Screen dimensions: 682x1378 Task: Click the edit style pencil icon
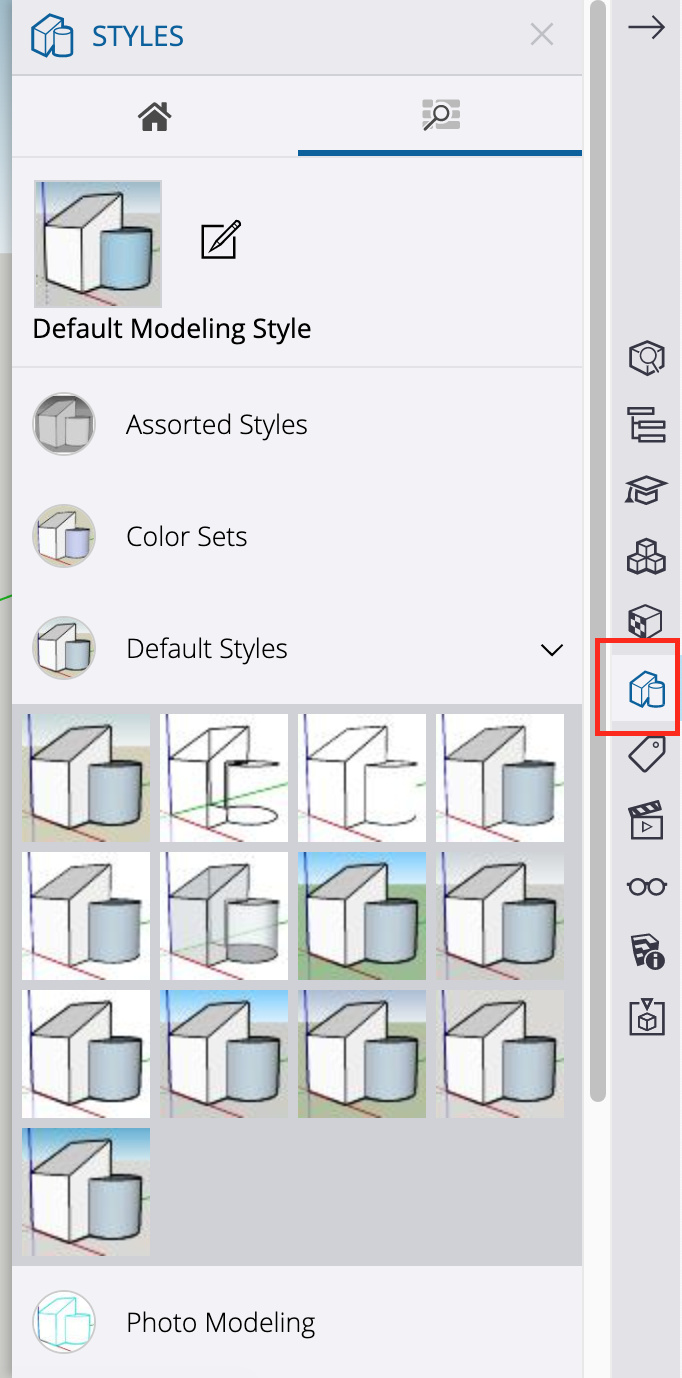click(221, 241)
